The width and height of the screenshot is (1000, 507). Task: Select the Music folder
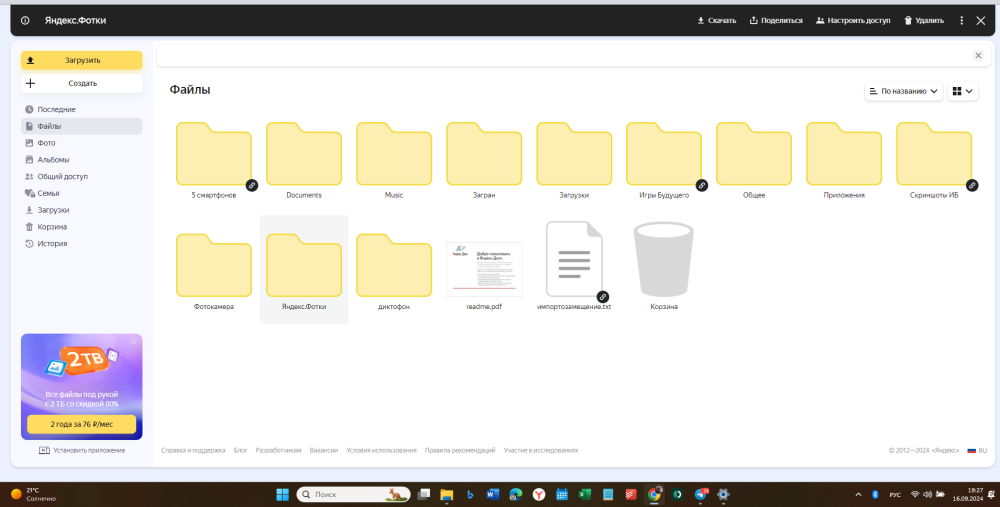pyautogui.click(x=393, y=154)
